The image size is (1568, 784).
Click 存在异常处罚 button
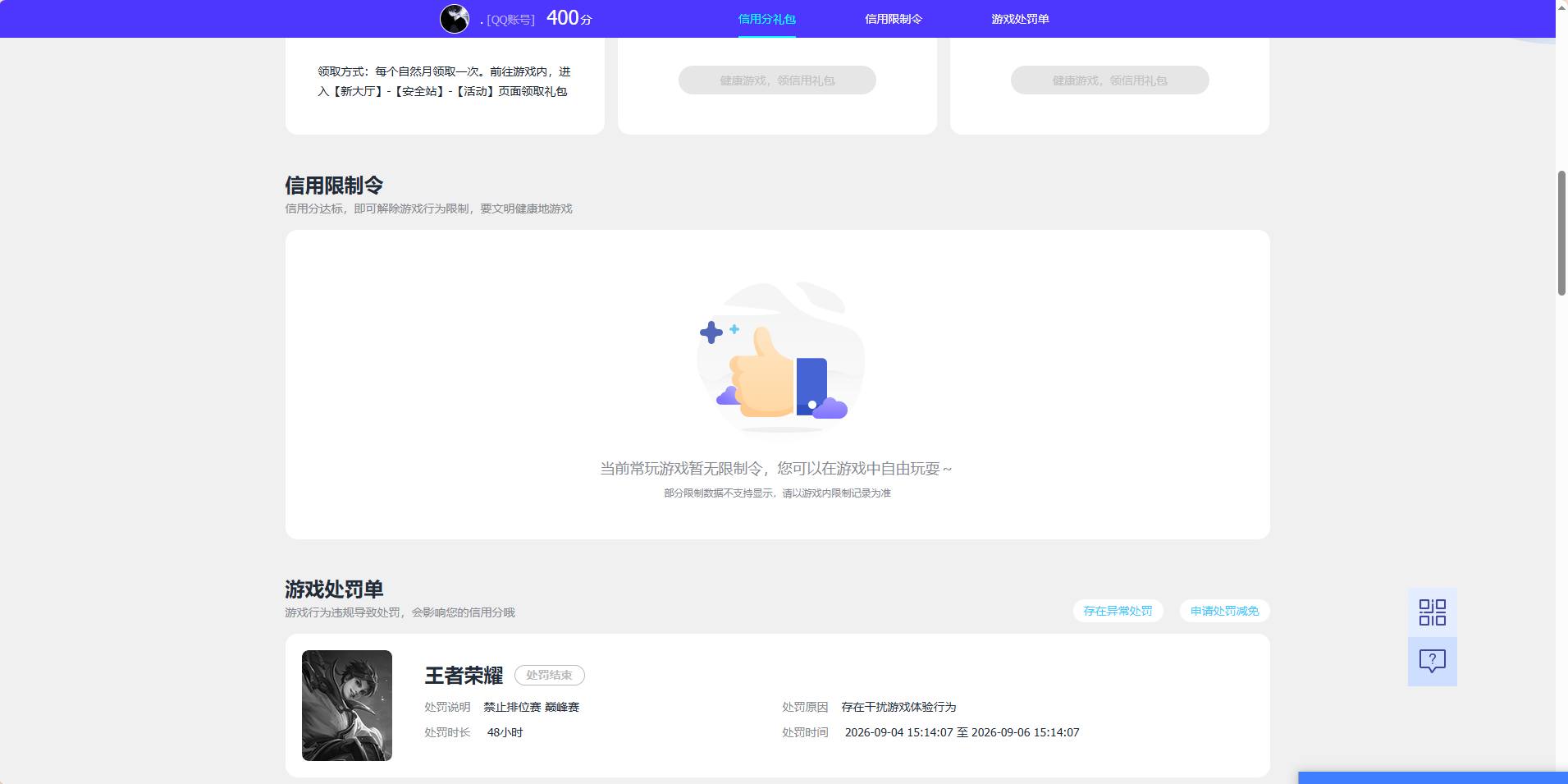click(1118, 611)
